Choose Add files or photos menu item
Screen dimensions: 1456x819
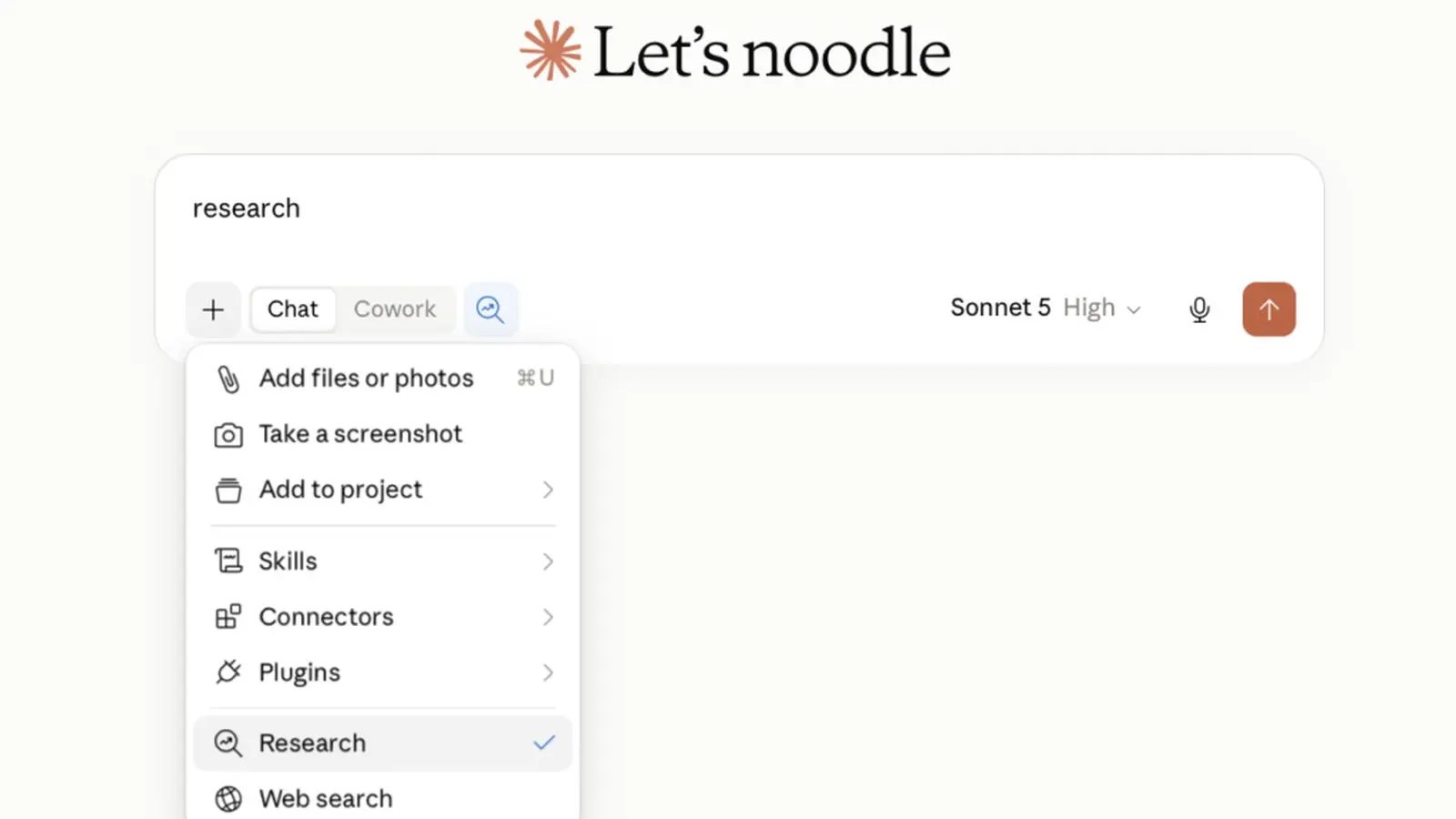(383, 379)
